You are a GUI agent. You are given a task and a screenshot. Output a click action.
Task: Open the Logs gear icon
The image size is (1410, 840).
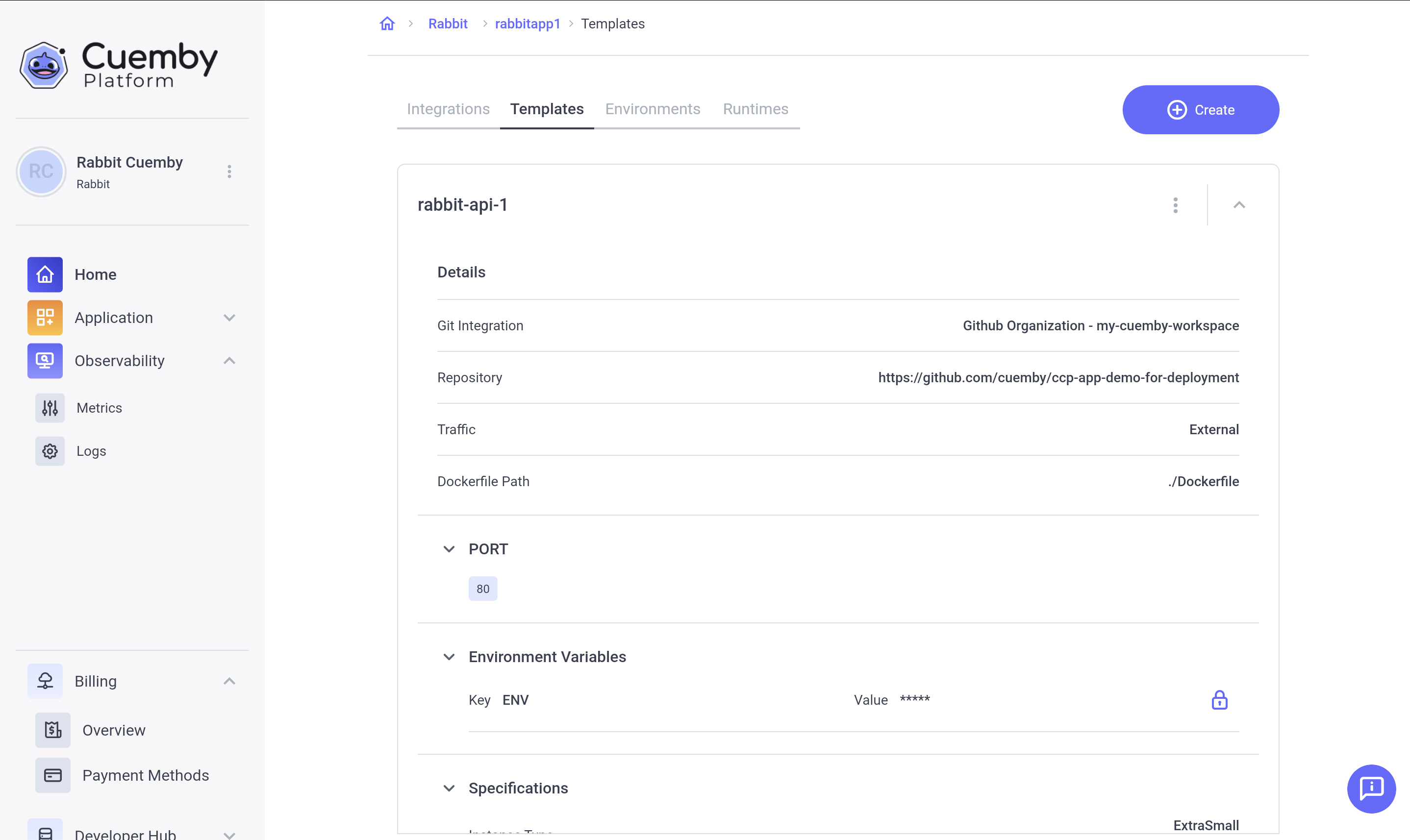(50, 451)
